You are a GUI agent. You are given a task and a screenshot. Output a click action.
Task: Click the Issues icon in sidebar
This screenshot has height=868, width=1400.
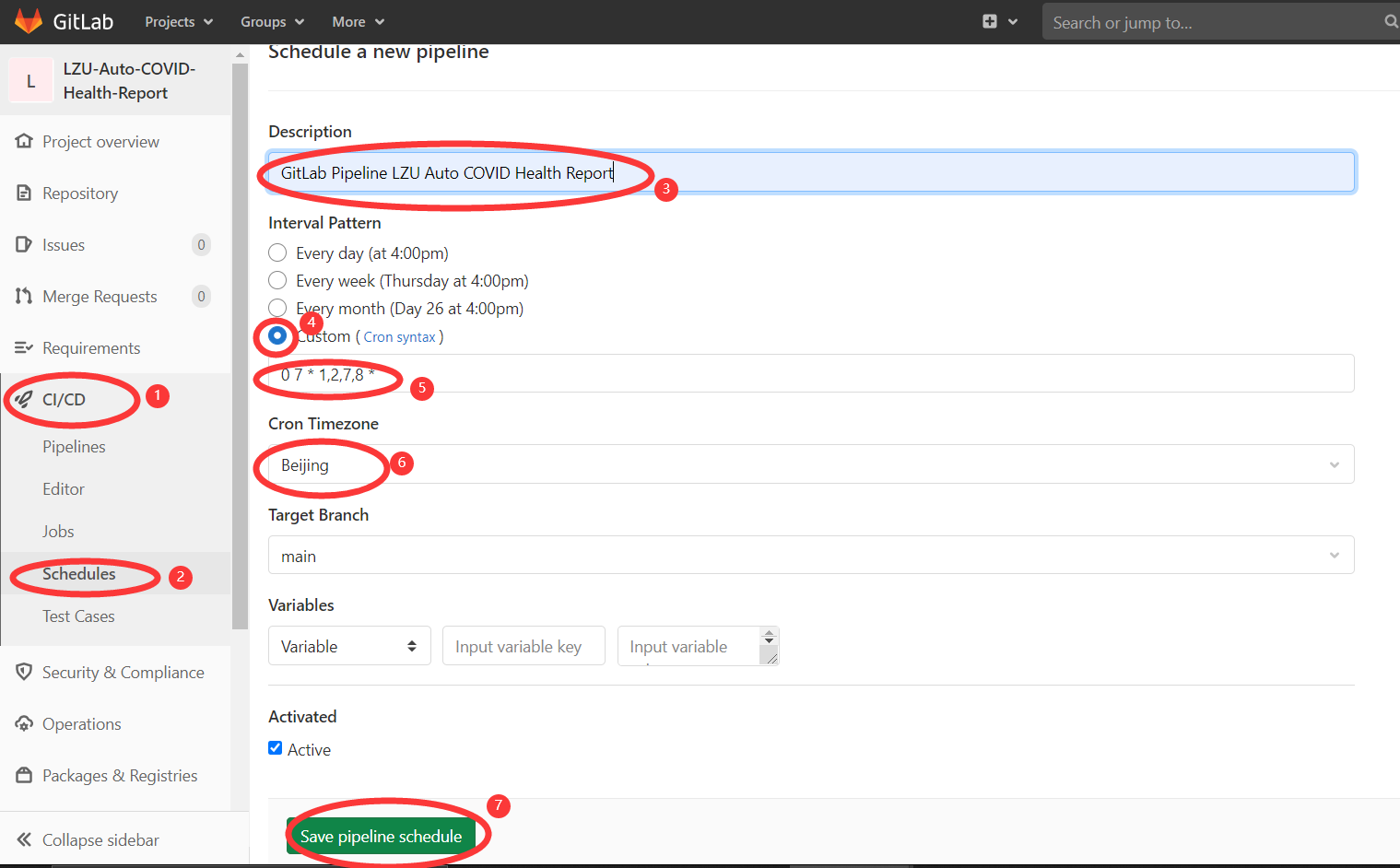click(24, 244)
